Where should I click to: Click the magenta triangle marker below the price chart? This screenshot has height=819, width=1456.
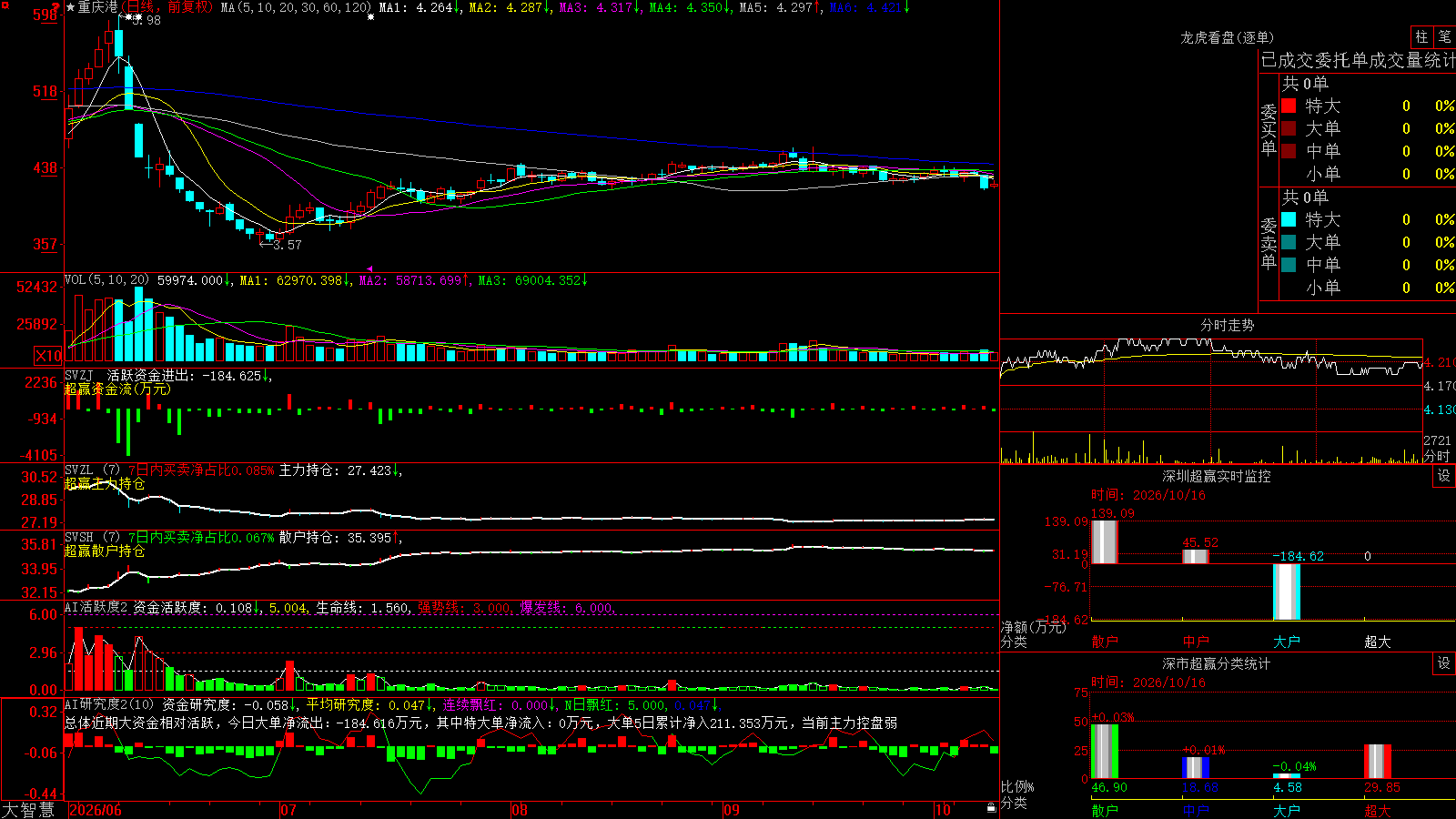coord(369,268)
